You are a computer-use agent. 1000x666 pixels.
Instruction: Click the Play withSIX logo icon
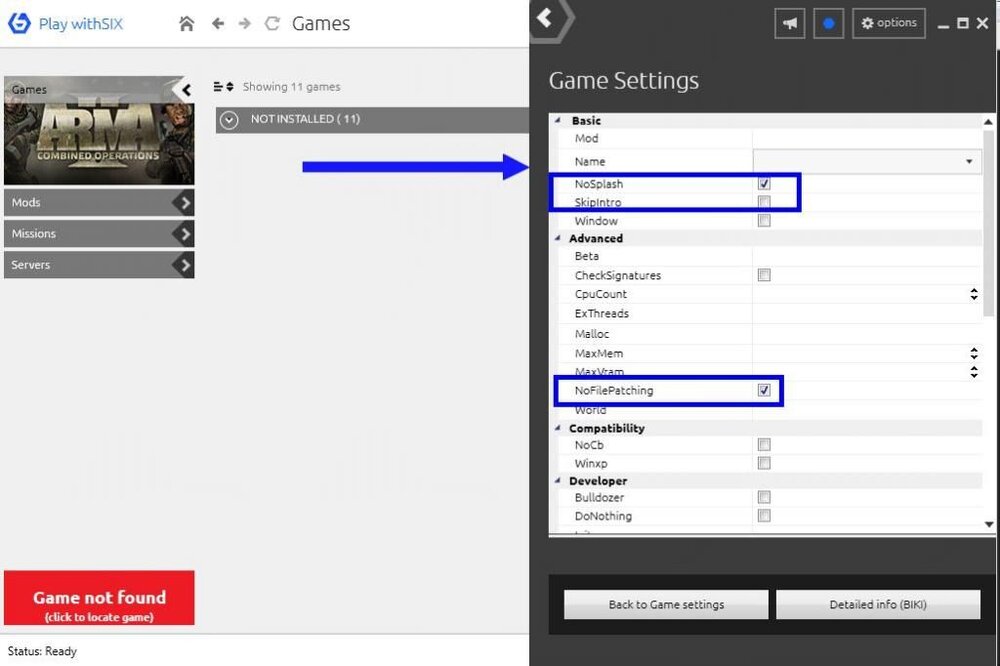[19, 23]
